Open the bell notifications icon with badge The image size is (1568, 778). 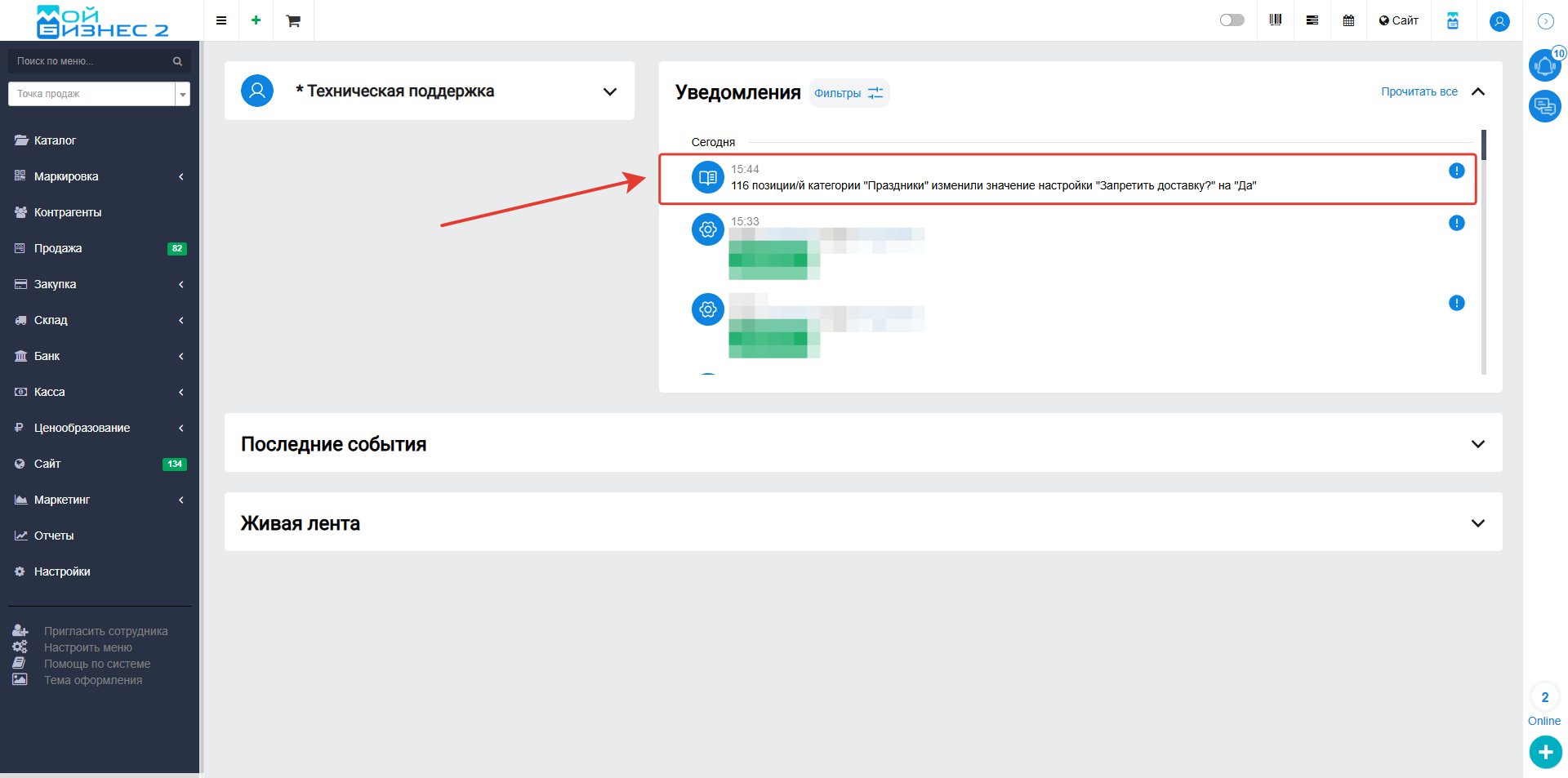(x=1544, y=65)
